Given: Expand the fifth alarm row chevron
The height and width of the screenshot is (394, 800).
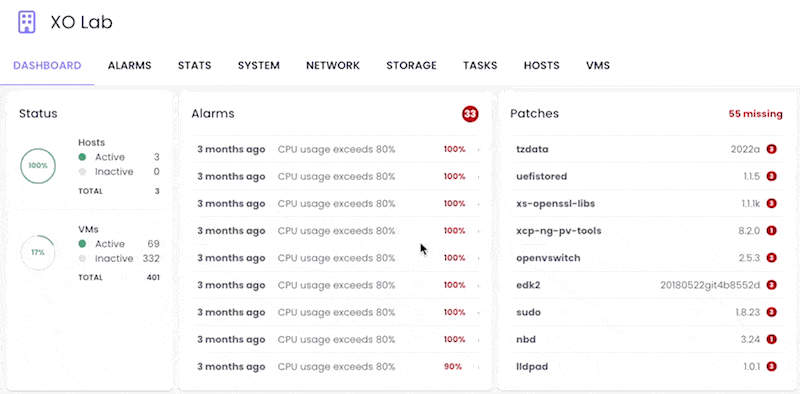Looking at the screenshot, I should [x=479, y=258].
